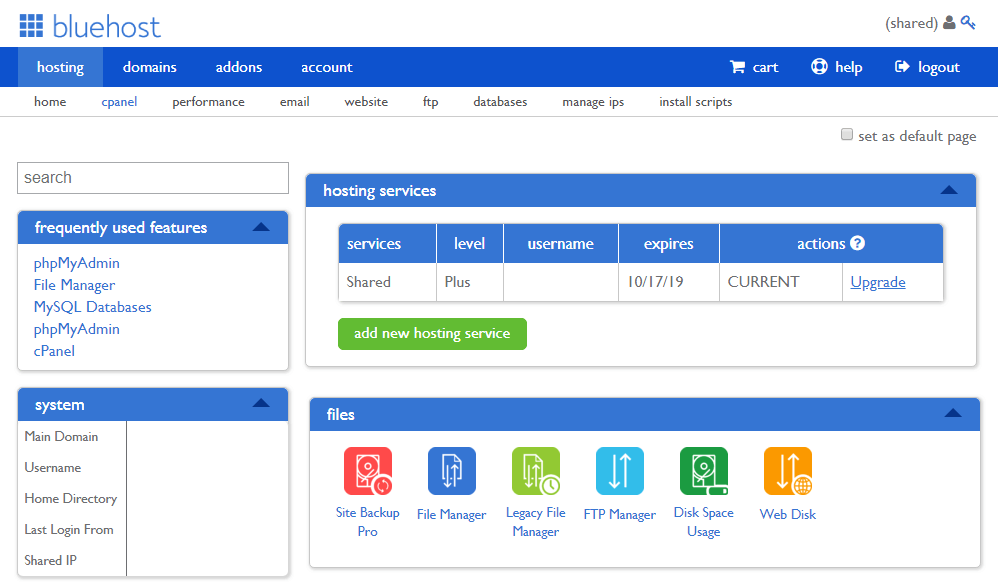Open File Manager link in frequently used features
The image size is (998, 586).
click(74, 285)
